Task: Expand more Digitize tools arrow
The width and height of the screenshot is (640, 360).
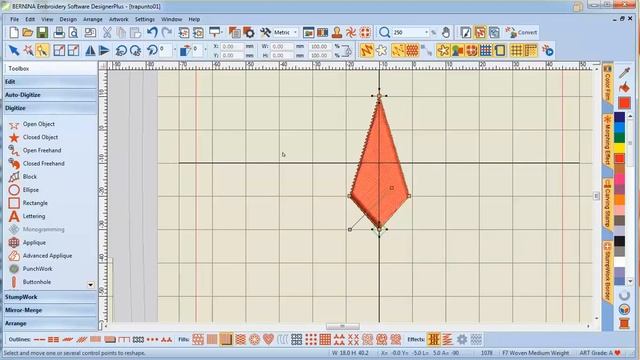Action: pyautogui.click(x=91, y=285)
